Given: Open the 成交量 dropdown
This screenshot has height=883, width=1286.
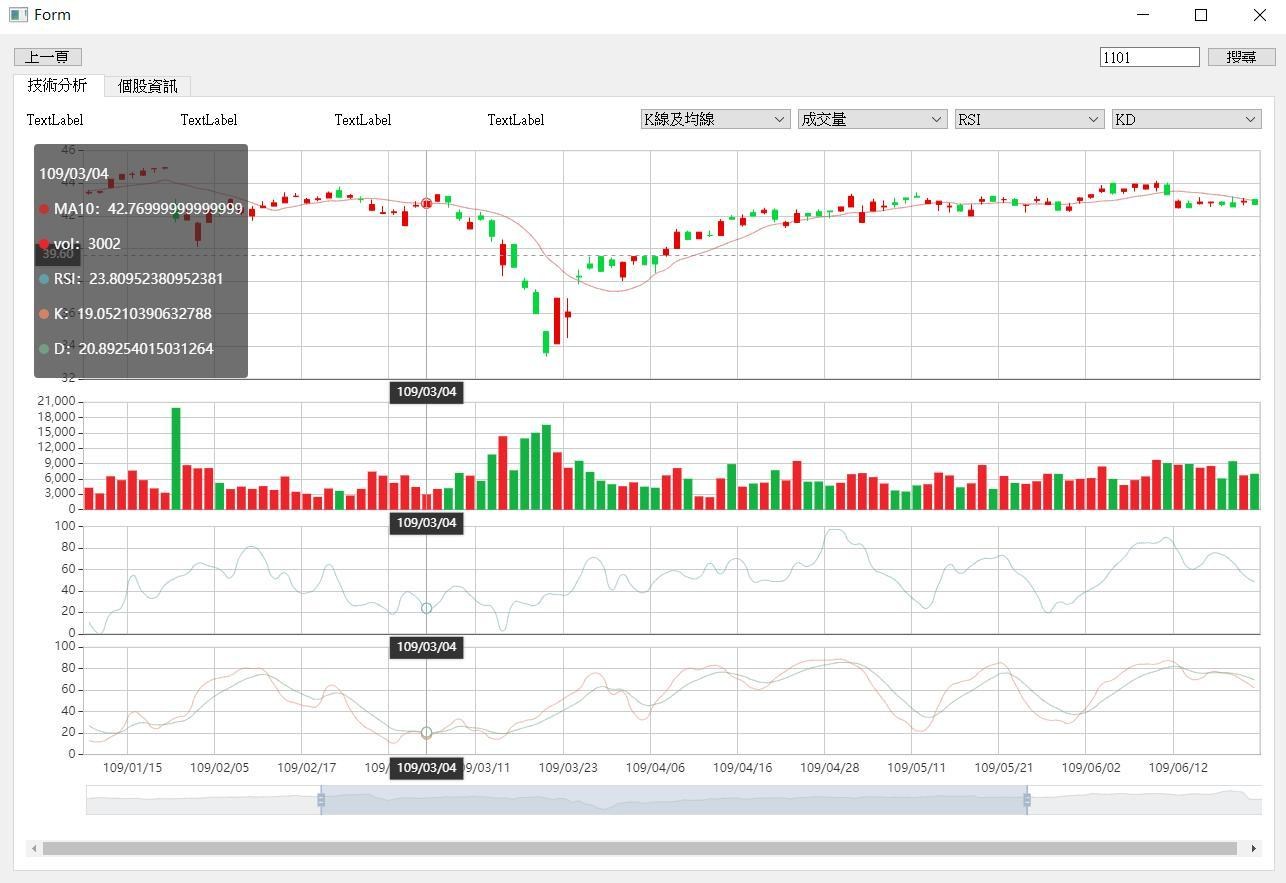Looking at the screenshot, I should (x=872, y=119).
